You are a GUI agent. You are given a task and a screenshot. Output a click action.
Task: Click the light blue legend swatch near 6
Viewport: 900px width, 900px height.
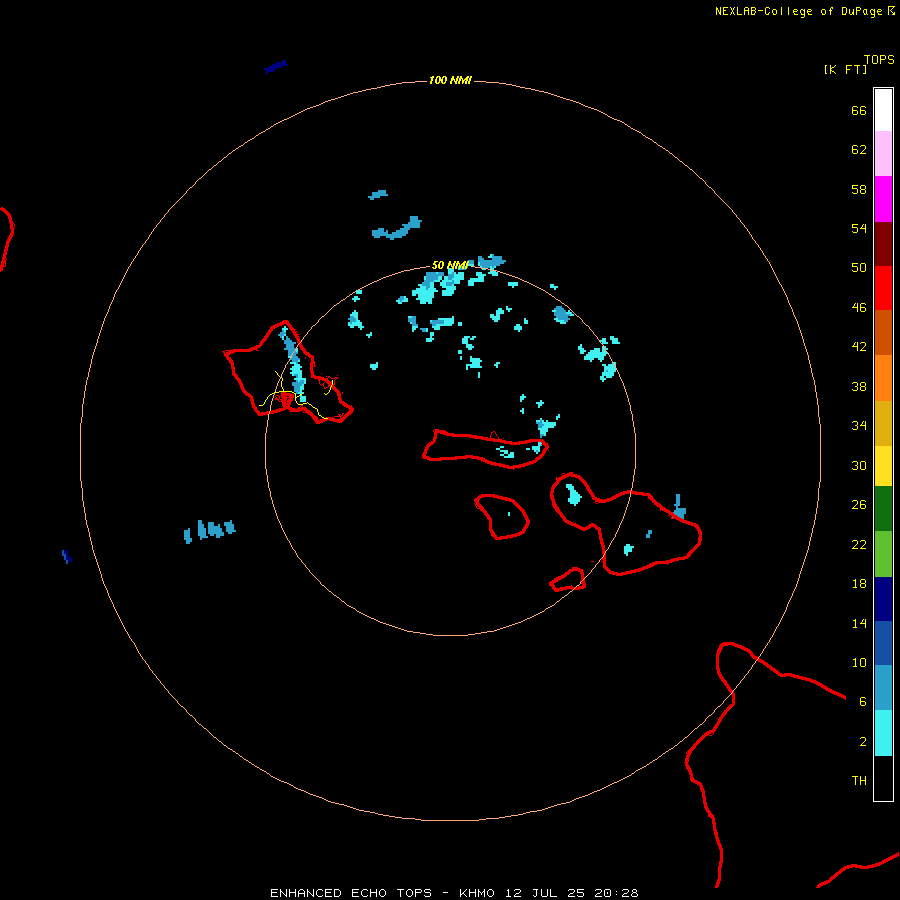pyautogui.click(x=883, y=687)
